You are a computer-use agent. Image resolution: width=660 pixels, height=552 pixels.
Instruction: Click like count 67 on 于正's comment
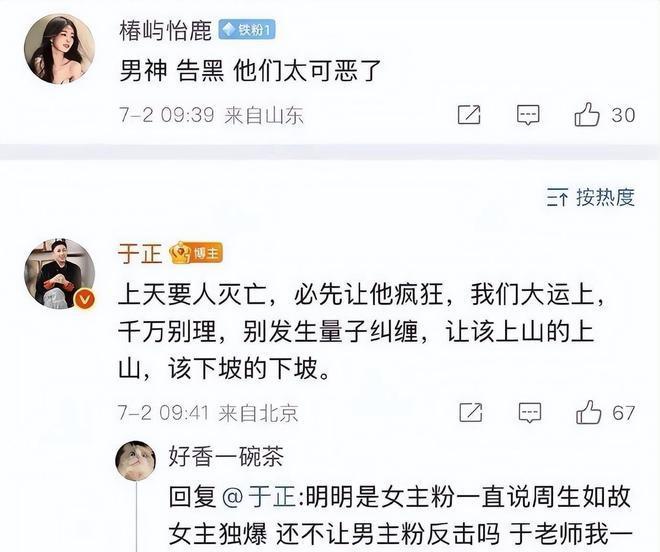pyautogui.click(x=623, y=413)
